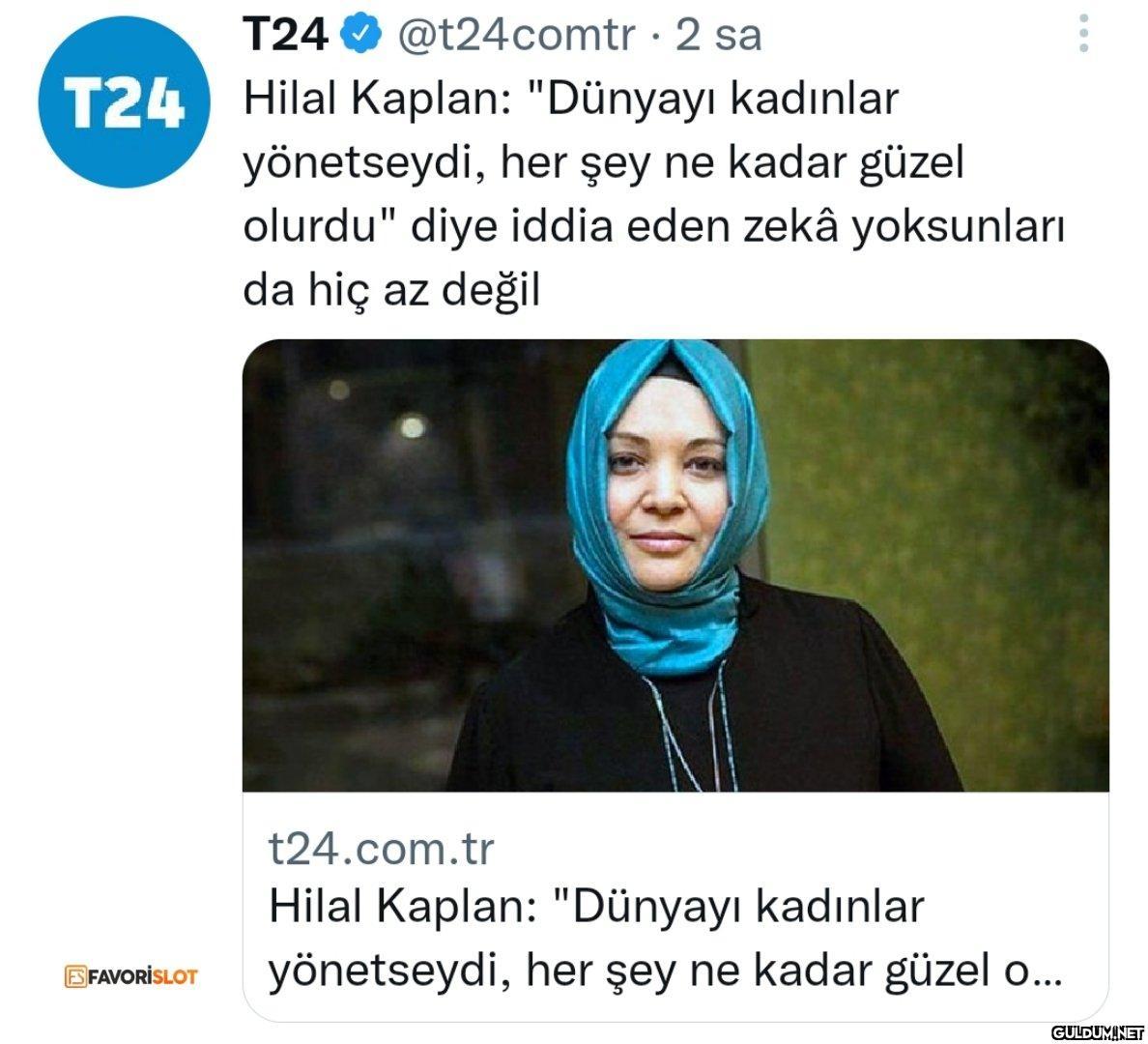Click the orange FS square in Favorislot logo
Viewport: 1148px width, 1044px height.
pos(75,976)
